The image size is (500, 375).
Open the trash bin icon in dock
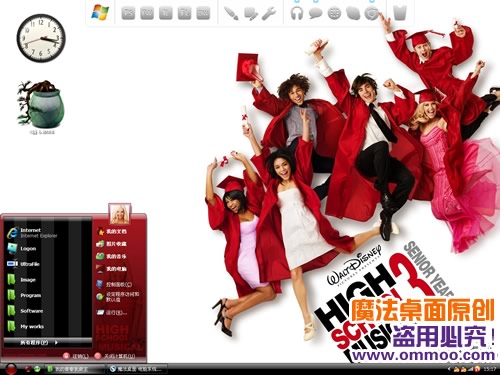400,13
